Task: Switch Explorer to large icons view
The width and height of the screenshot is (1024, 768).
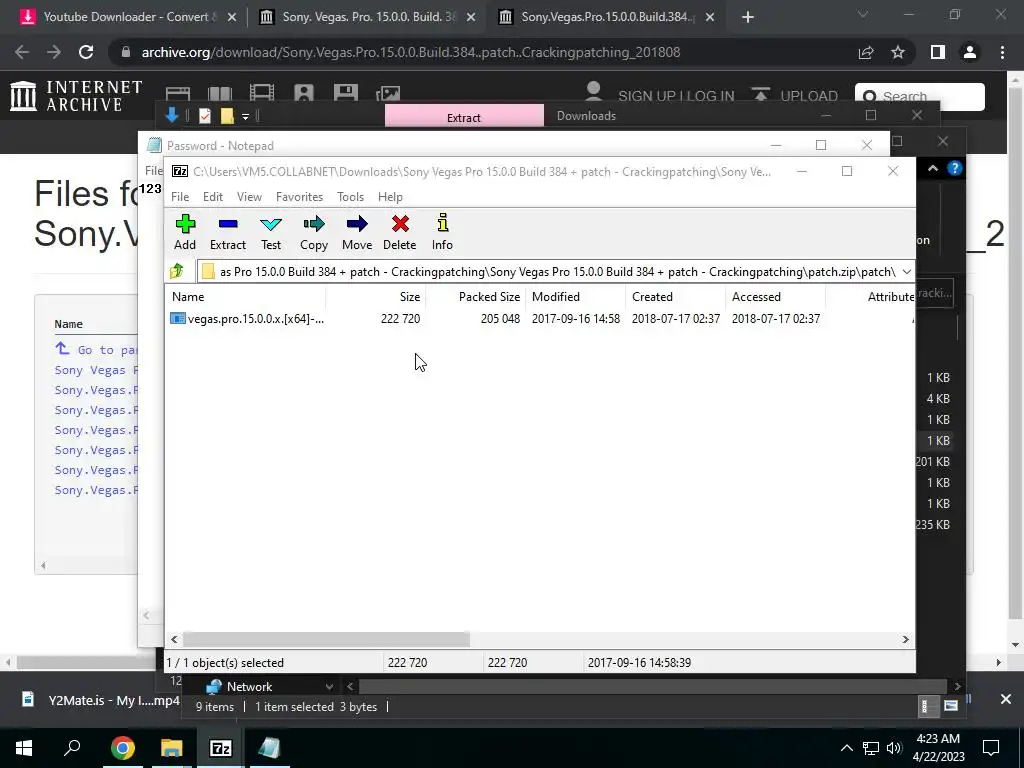Action: point(950,706)
